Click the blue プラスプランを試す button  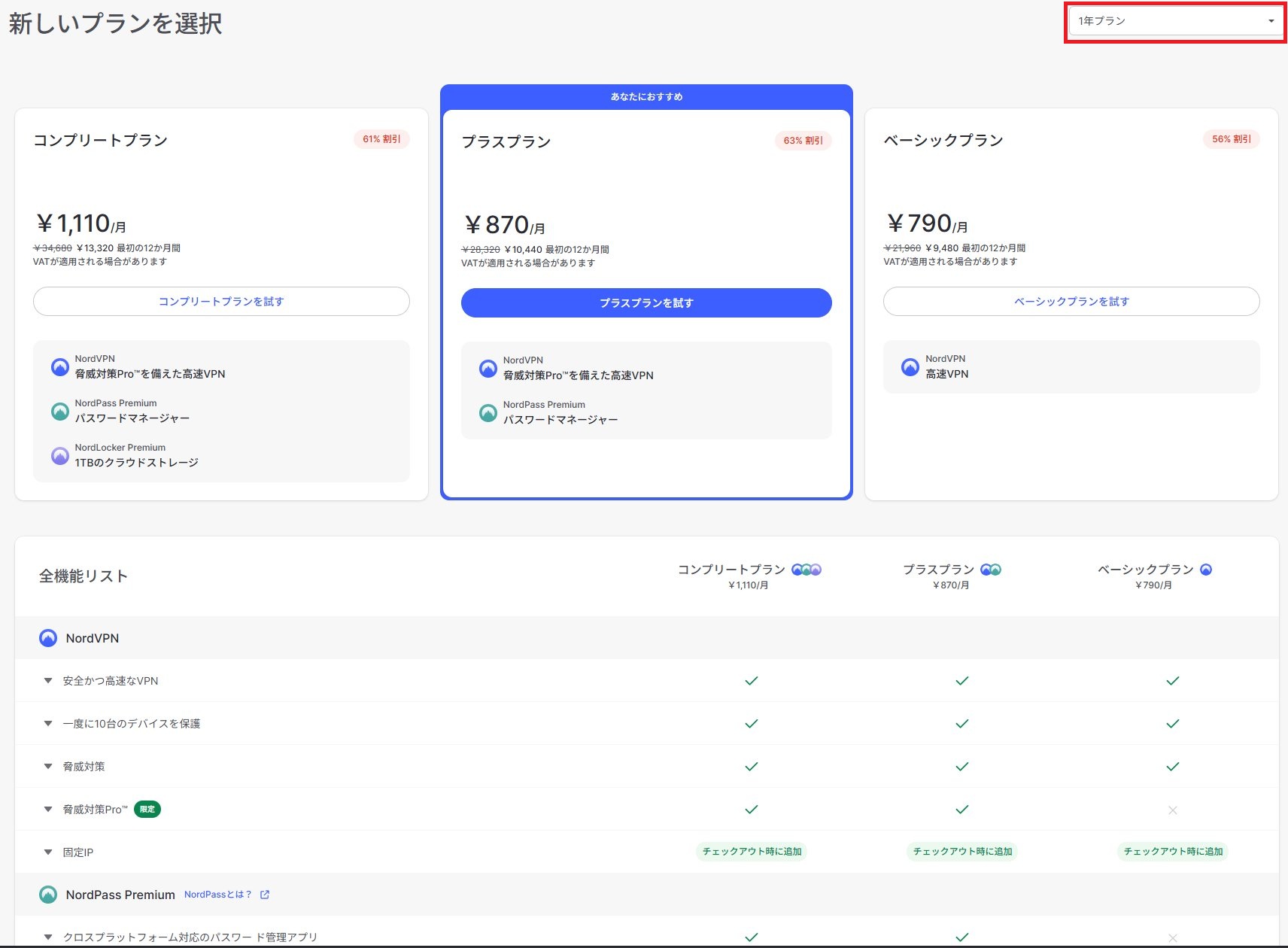[x=646, y=303]
